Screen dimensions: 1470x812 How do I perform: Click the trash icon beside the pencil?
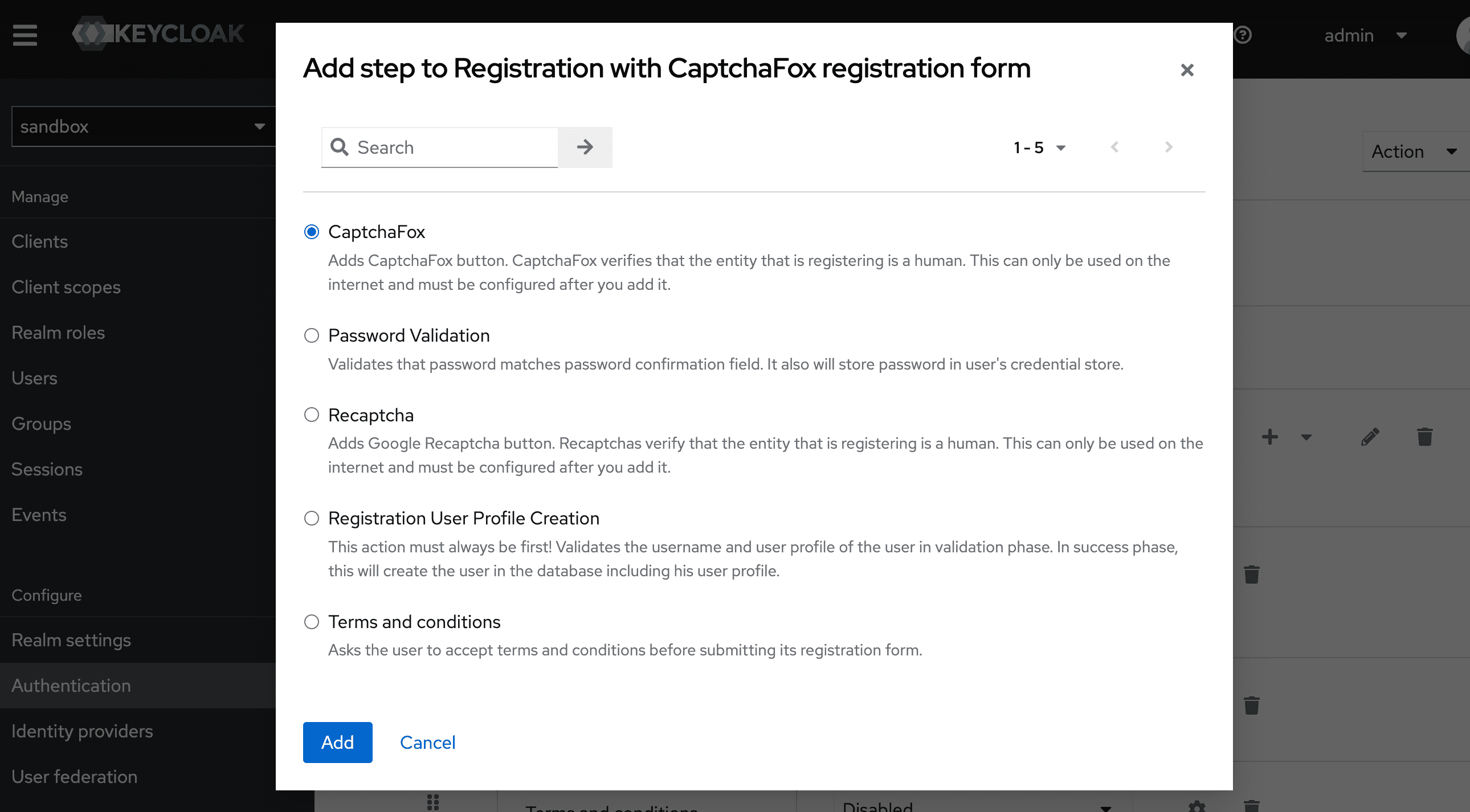pyautogui.click(x=1424, y=437)
